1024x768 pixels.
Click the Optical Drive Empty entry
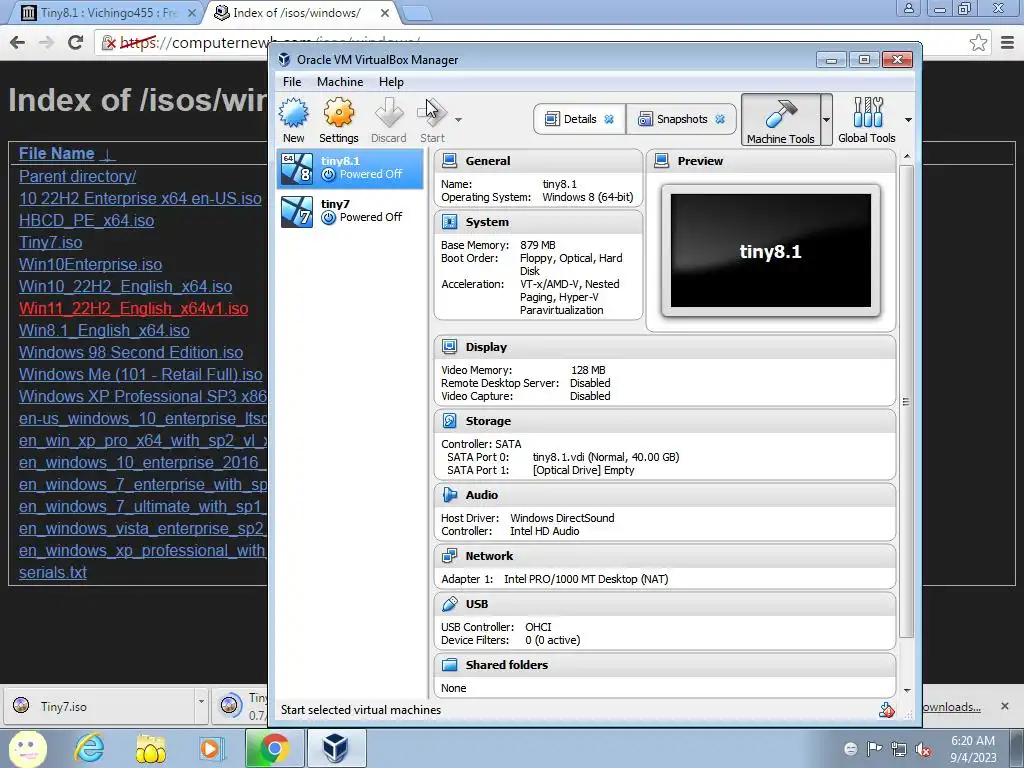click(584, 470)
